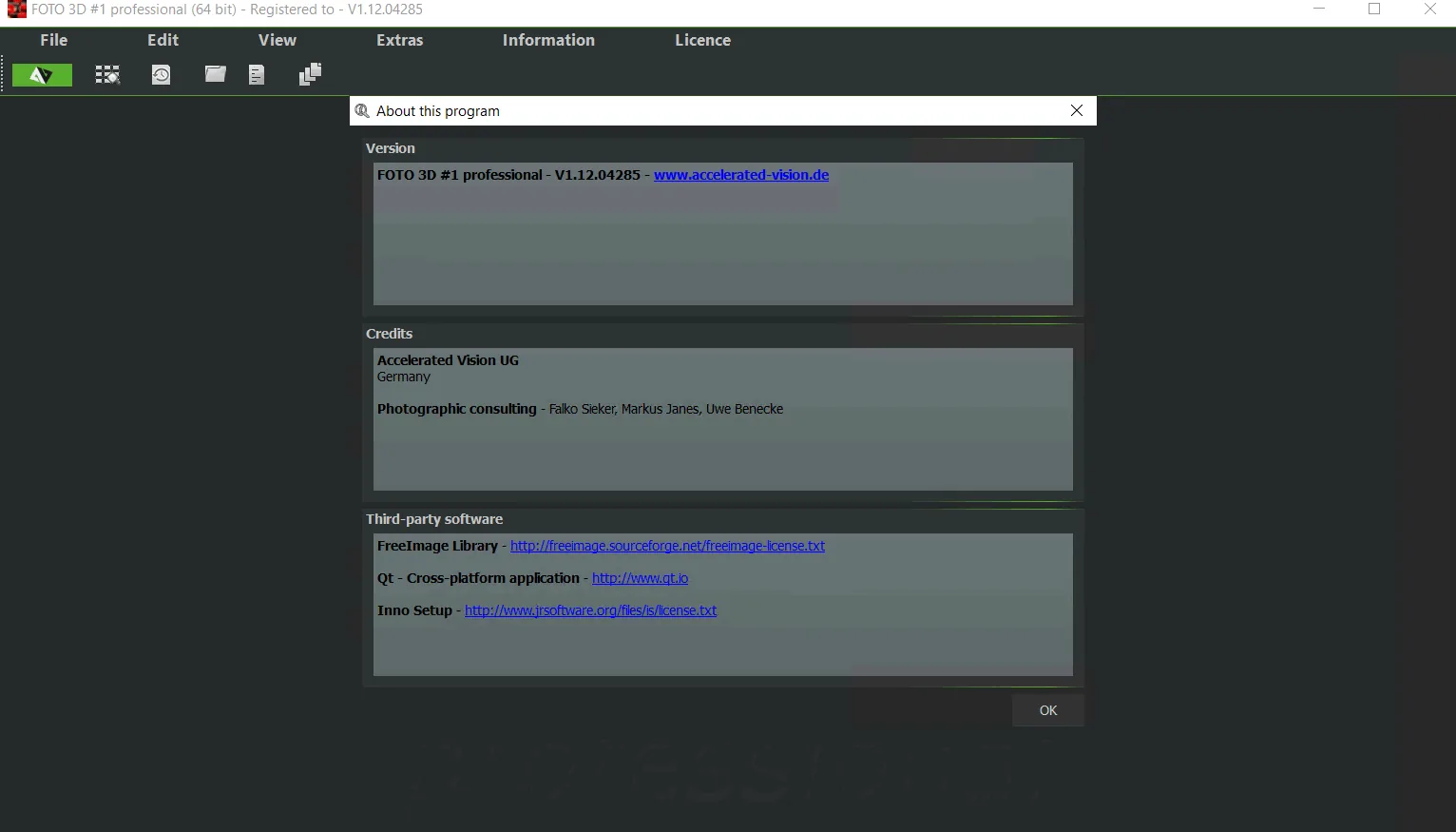Open the Inno Setup license link
Viewport: 1456px width, 832px height.
pos(590,610)
